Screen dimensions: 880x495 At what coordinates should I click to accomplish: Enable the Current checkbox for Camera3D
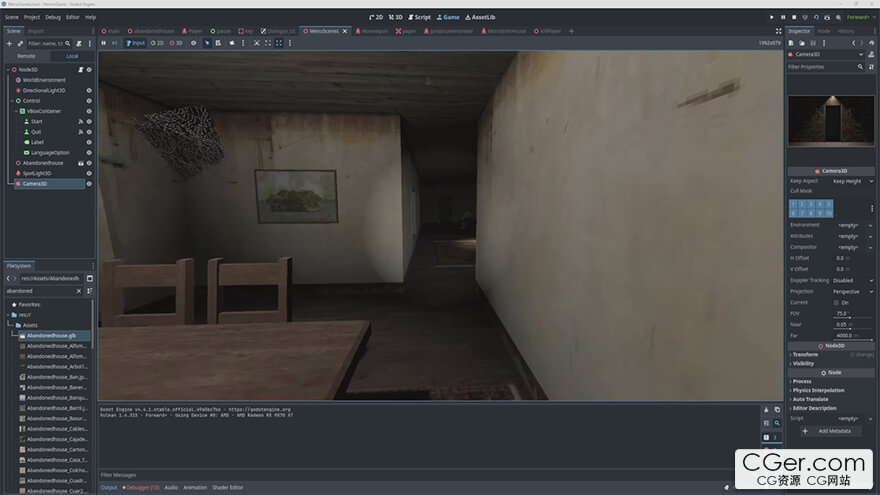(x=838, y=302)
